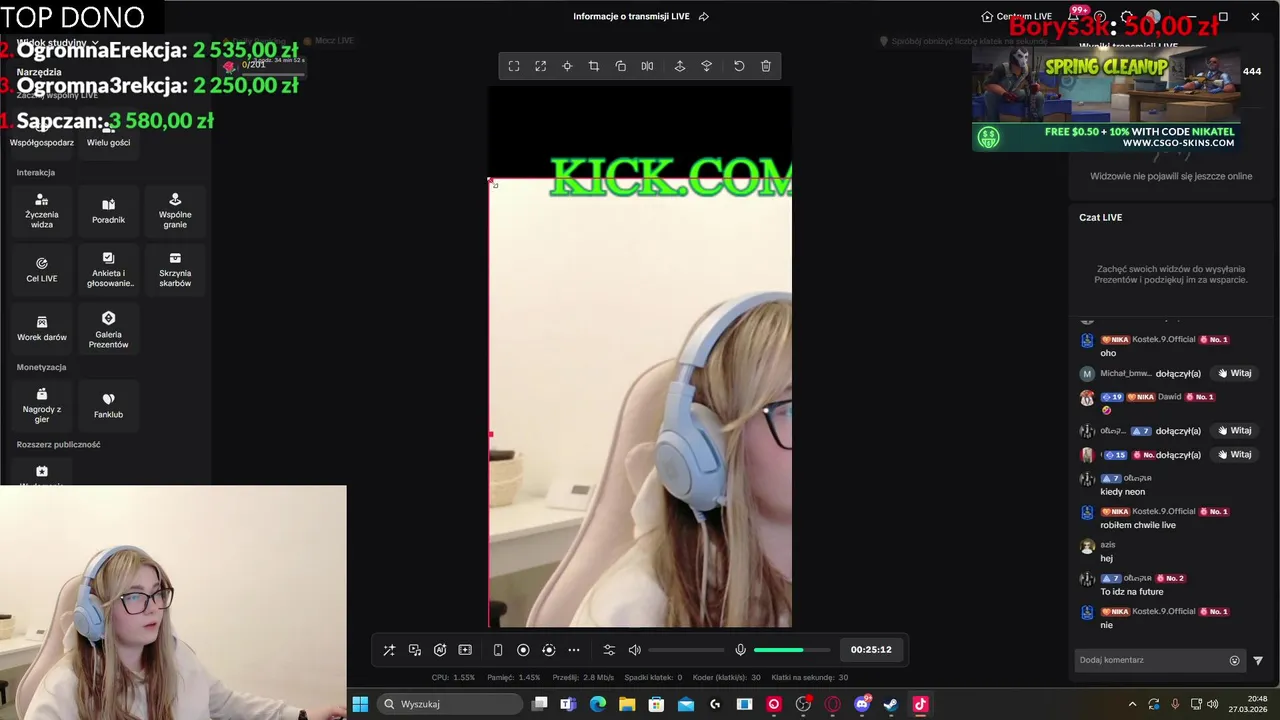1280x720 pixels.
Task: Mute the desktop speaker audio
Action: point(634,650)
